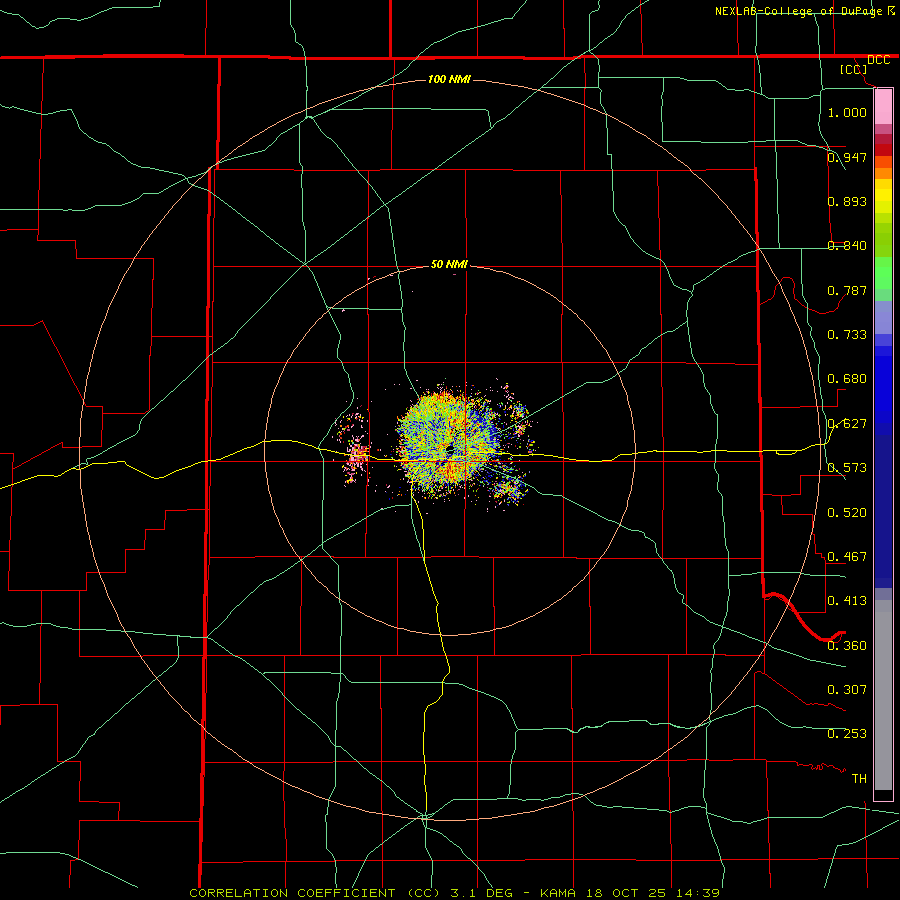900x900 pixels.
Task: Click the 0.520 legend value
Action: pyautogui.click(x=847, y=512)
